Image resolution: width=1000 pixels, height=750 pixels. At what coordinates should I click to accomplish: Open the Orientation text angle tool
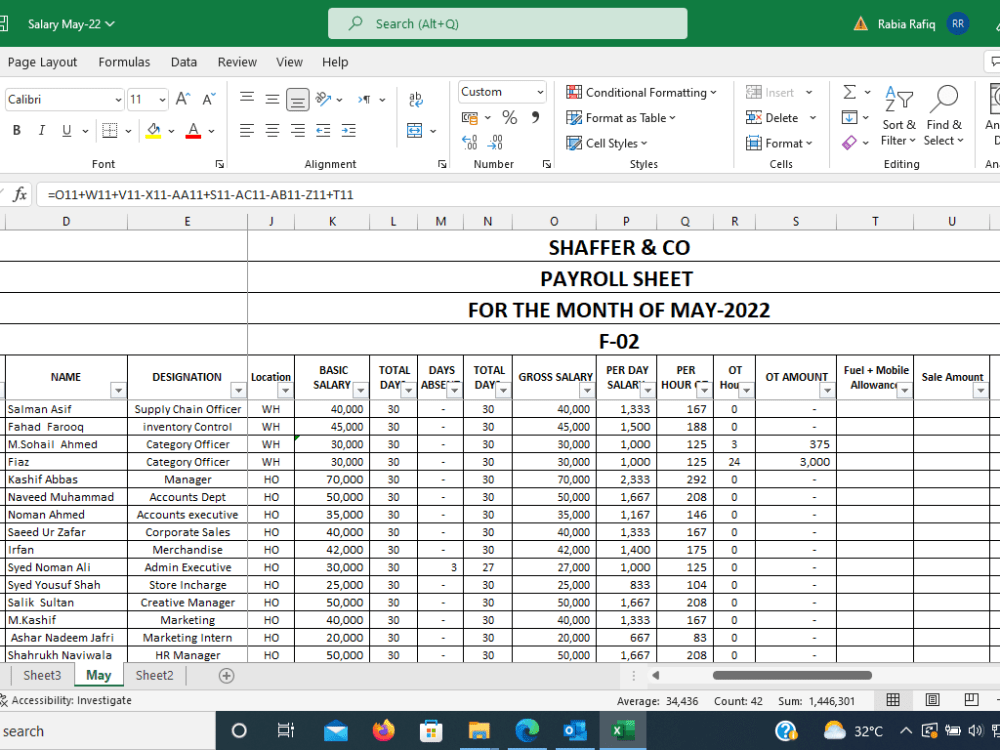pos(324,98)
